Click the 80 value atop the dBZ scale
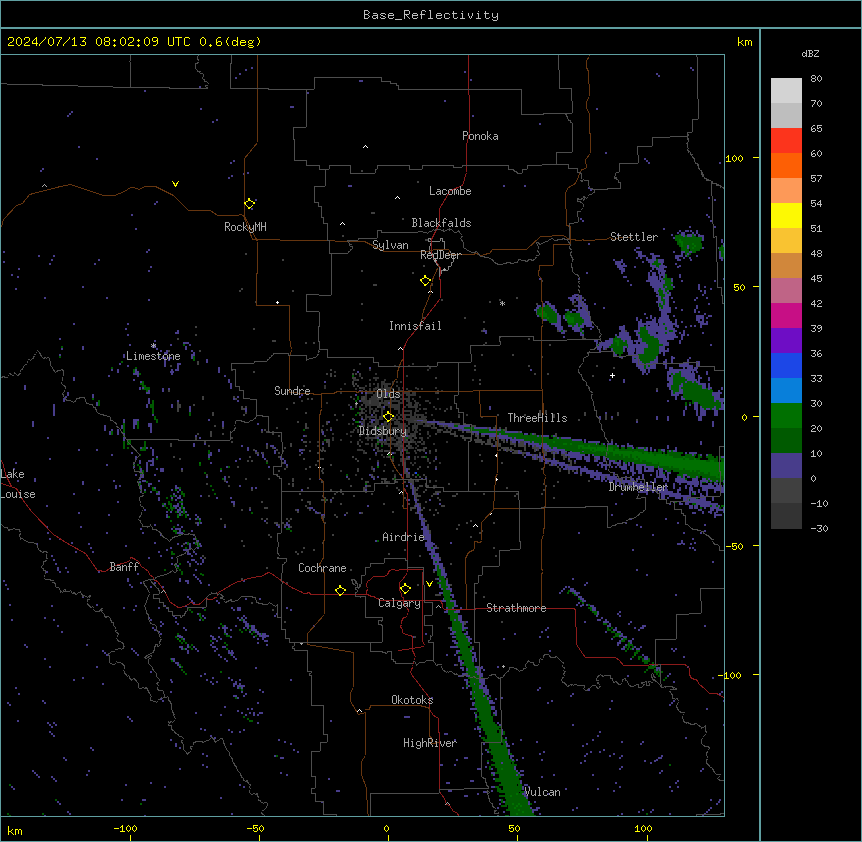Image resolution: width=862 pixels, height=842 pixels. pos(816,79)
